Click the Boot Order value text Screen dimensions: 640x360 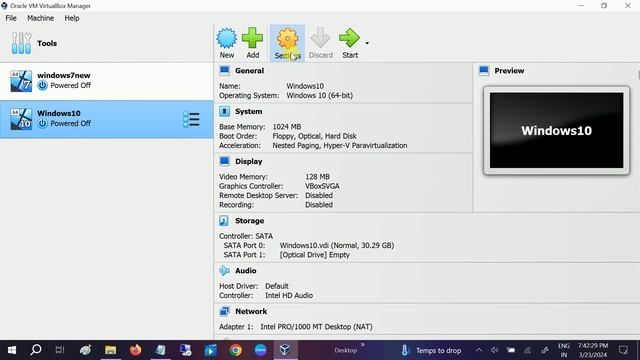click(314, 136)
